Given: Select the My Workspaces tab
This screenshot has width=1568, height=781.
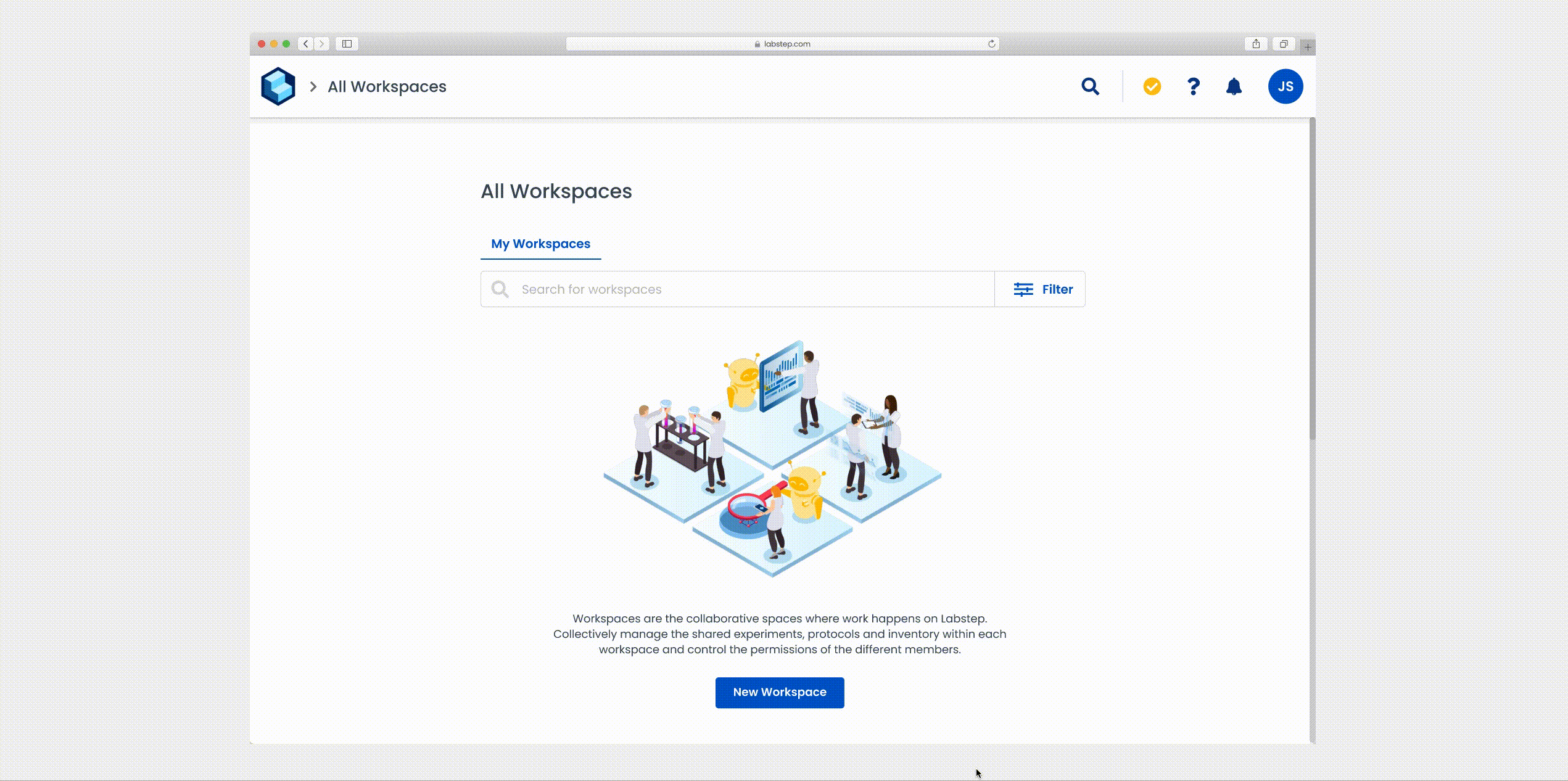Looking at the screenshot, I should (x=540, y=244).
